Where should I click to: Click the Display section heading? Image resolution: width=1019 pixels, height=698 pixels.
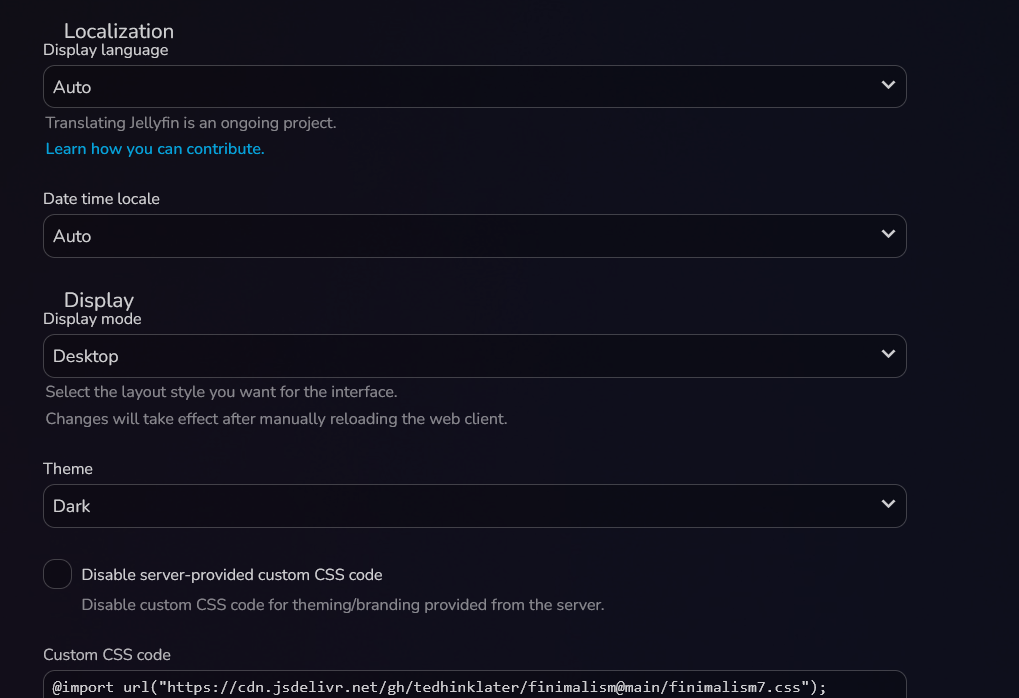(98, 300)
